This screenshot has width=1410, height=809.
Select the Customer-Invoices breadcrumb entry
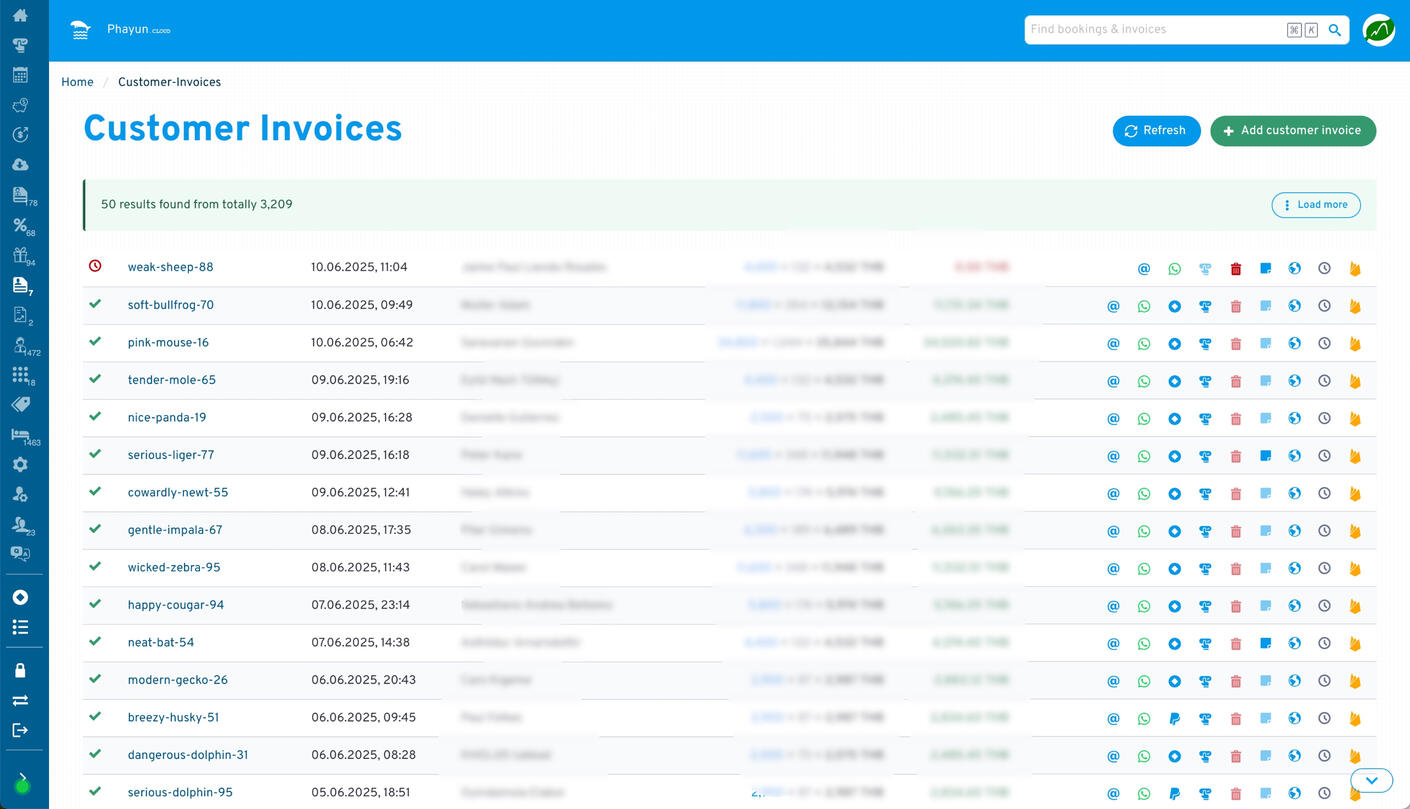click(169, 82)
